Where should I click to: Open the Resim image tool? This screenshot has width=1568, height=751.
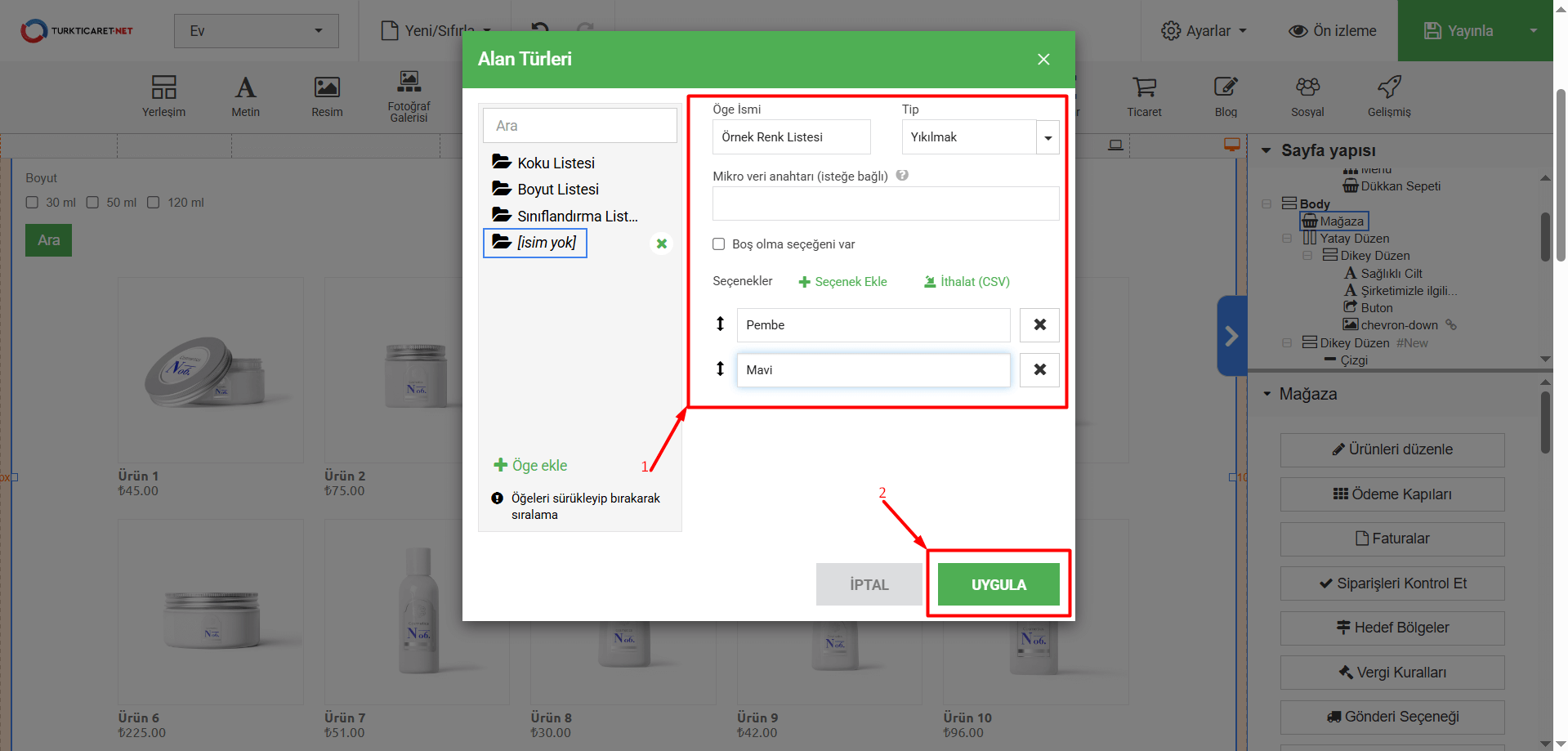[x=327, y=87]
